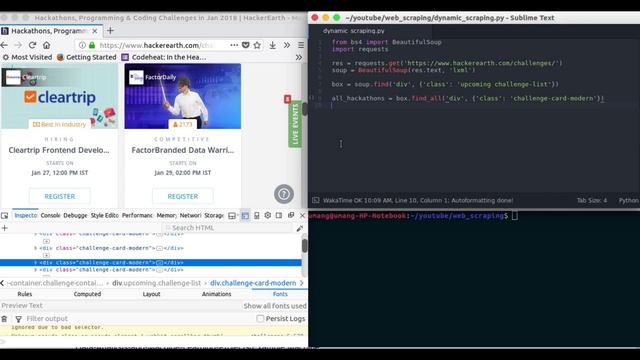Viewport: 640px width, 360px height.
Task: Move breadcrumbs right with arrow
Action: point(302,283)
